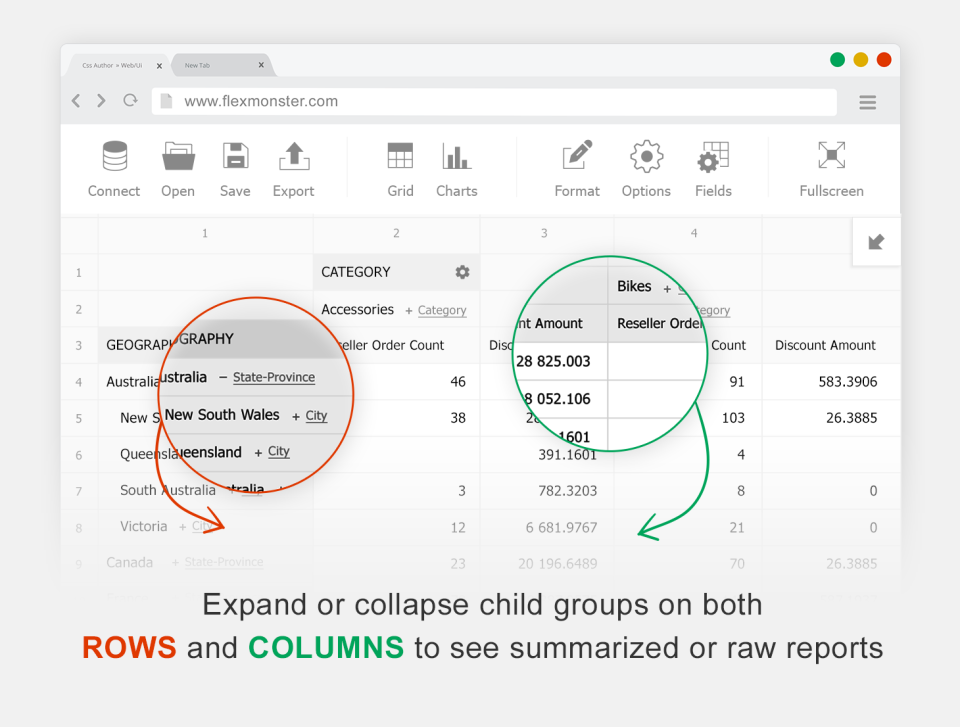This screenshot has height=727, width=960.
Task: Open the browser hamburger menu
Action: pos(867,102)
